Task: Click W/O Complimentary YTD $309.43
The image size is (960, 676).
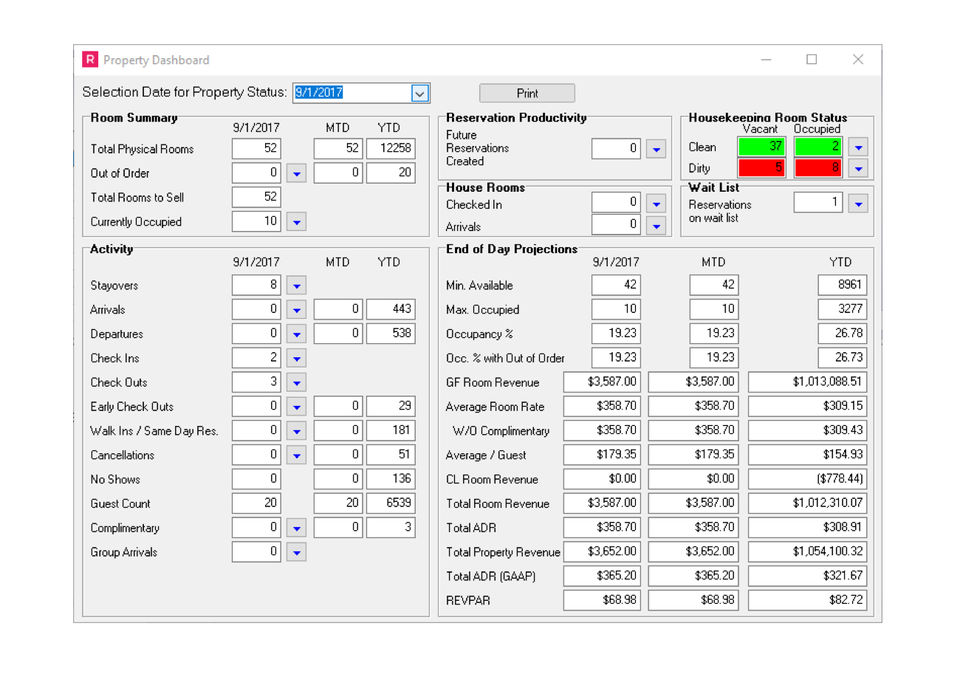Action: coord(807,431)
